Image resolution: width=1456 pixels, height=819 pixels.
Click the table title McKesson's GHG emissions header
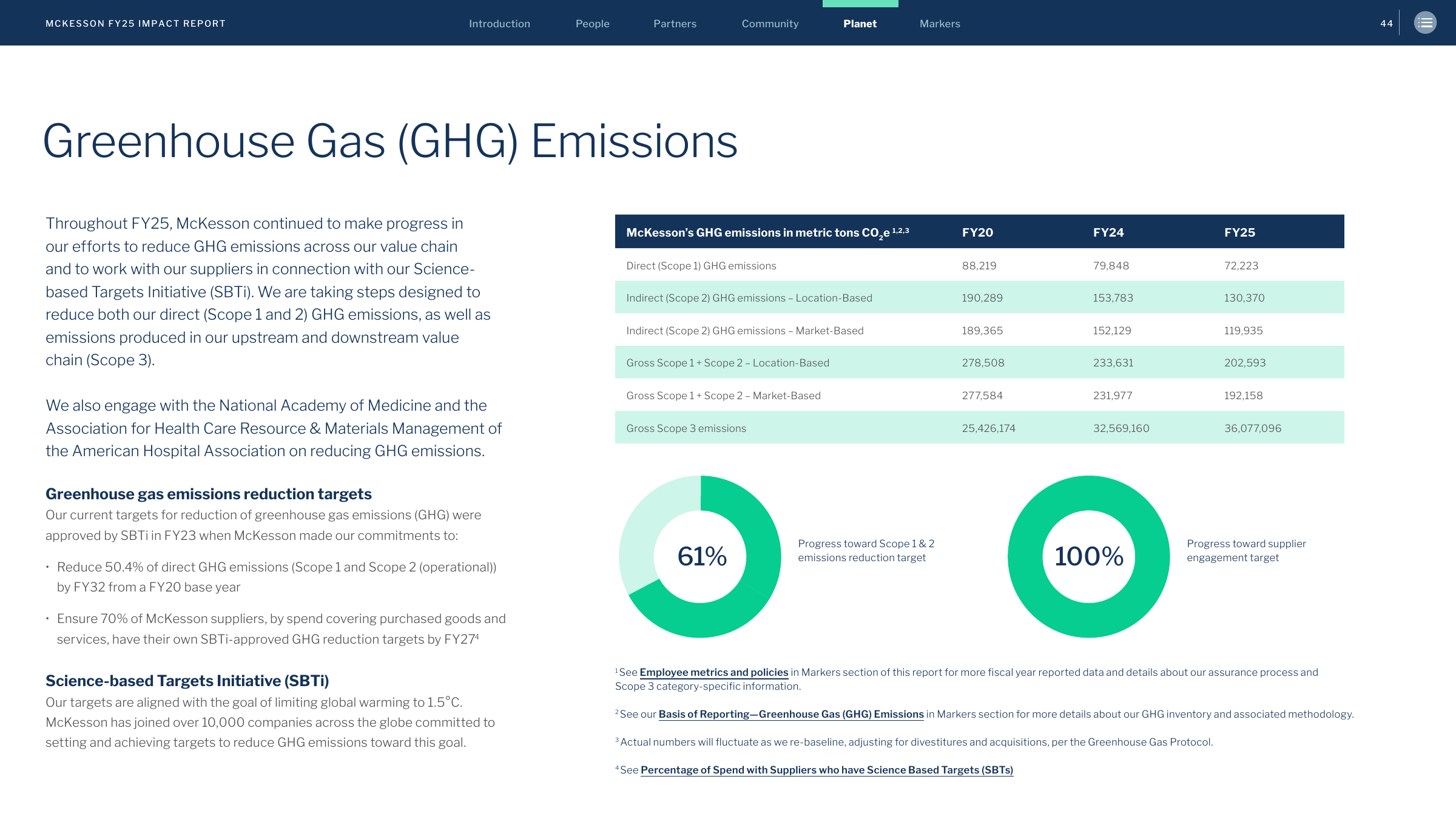[767, 232]
